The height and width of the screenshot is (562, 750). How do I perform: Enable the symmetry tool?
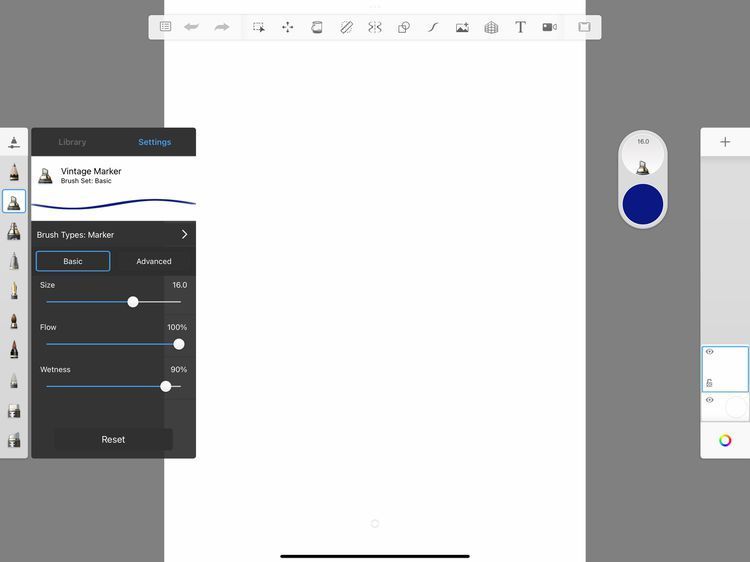pos(375,27)
